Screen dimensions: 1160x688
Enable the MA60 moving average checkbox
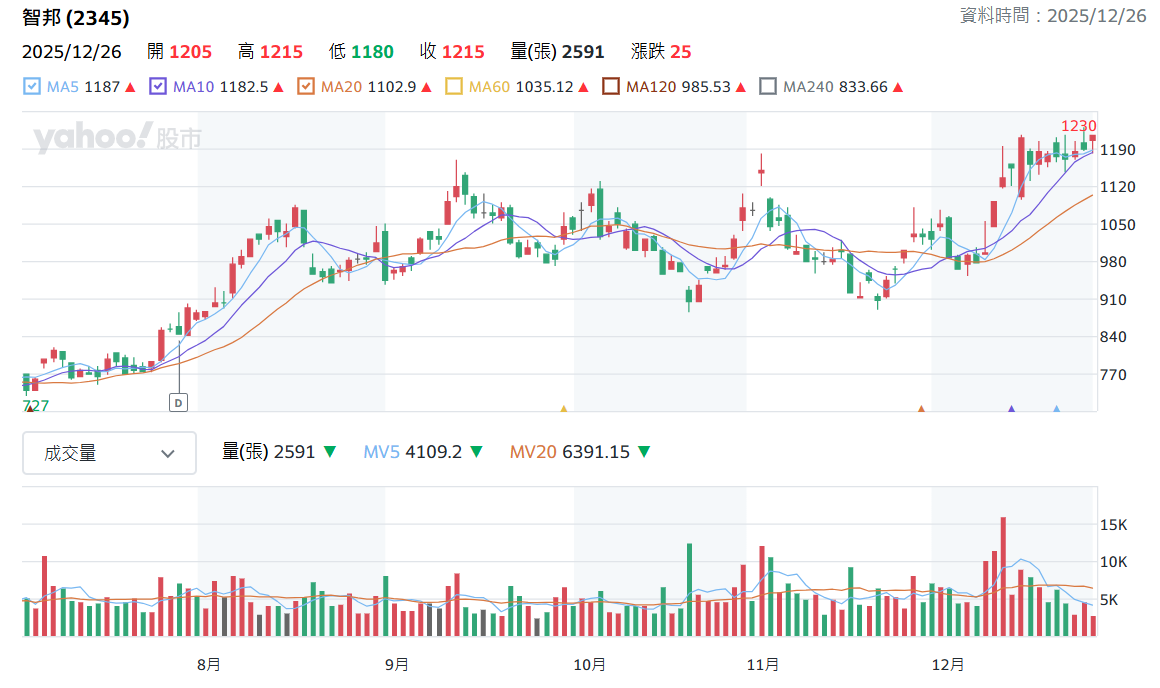pos(453,87)
